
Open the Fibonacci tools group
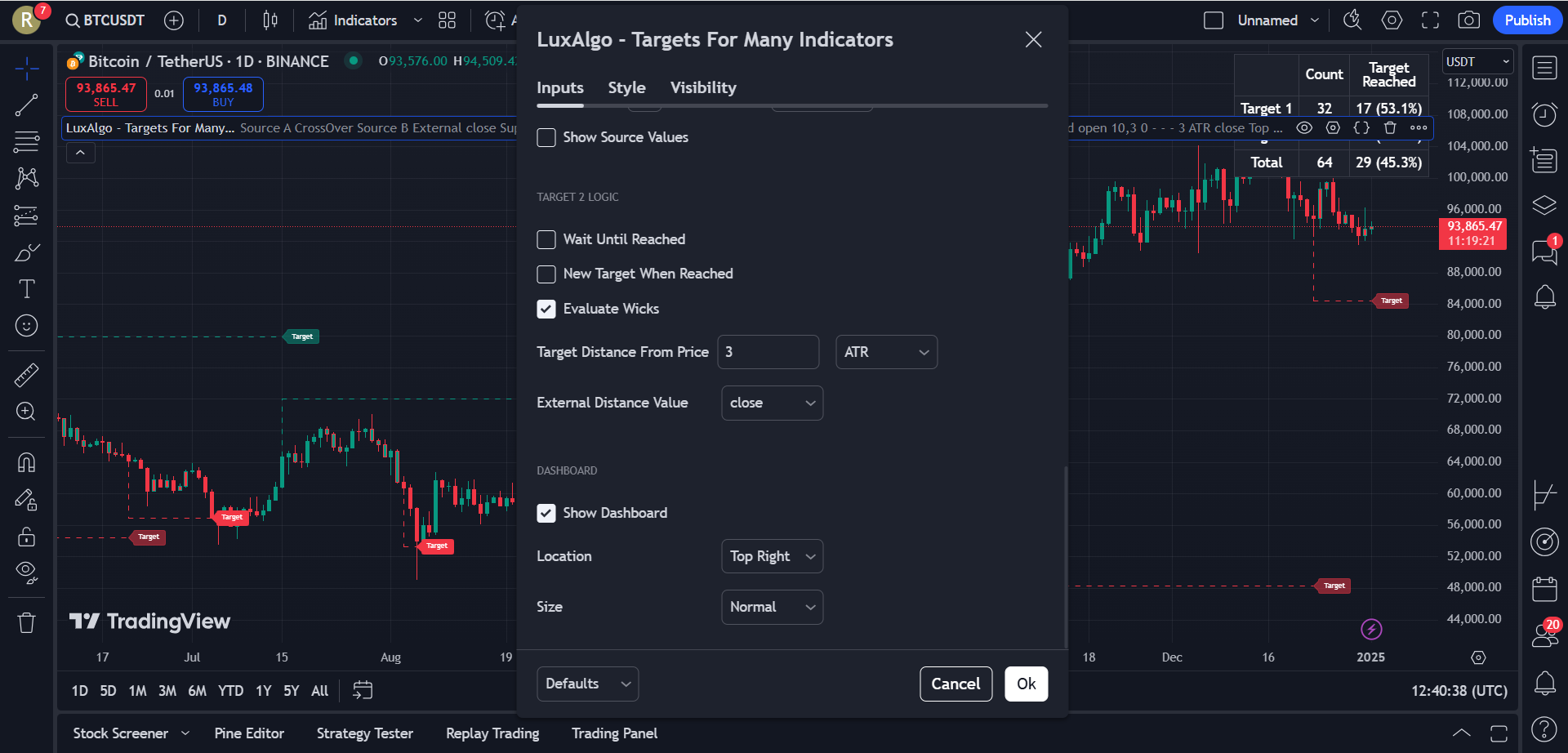[x=26, y=141]
